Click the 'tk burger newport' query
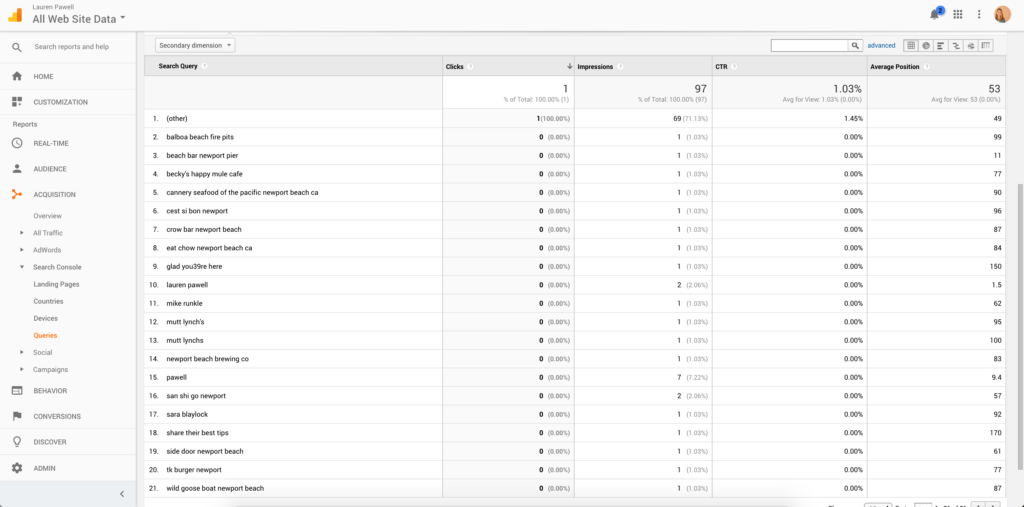Screen dimensions: 1024x507 click(194, 470)
